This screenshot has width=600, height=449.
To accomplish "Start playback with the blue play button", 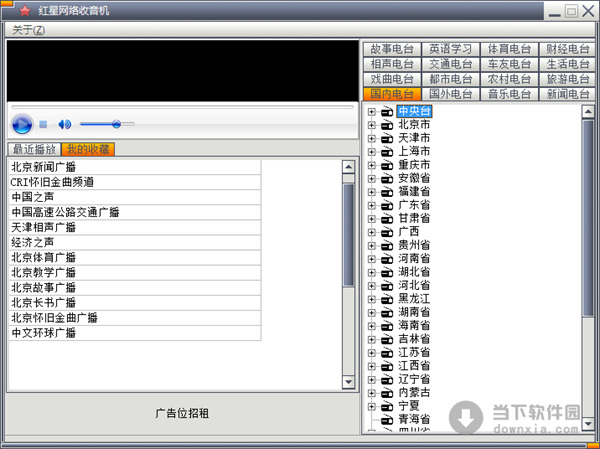I will coord(22,124).
